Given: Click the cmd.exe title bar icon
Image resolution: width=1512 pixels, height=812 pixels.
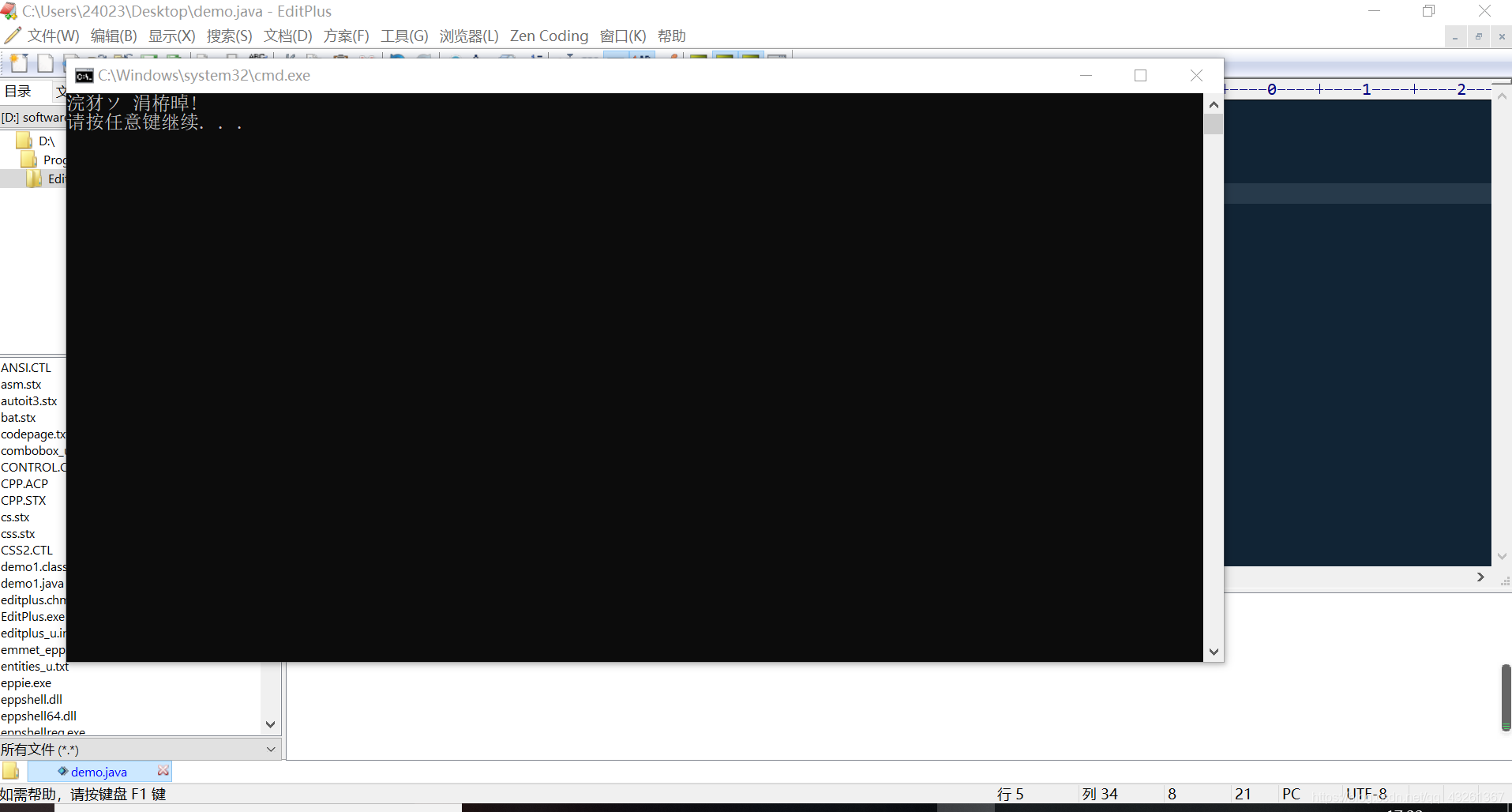Looking at the screenshot, I should tap(84, 76).
